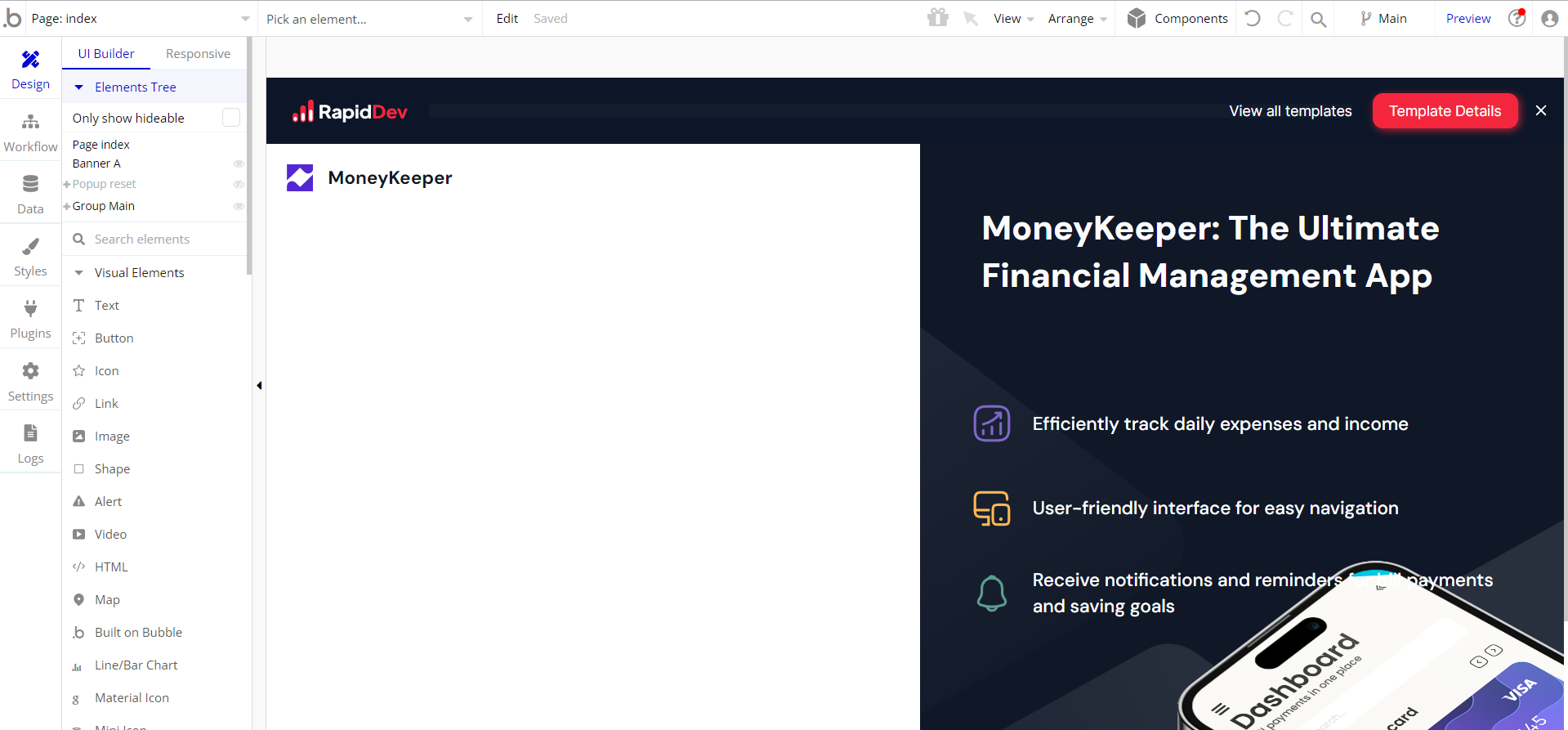Viewport: 1568px width, 730px height.
Task: Open the user account avatar
Action: (1549, 18)
